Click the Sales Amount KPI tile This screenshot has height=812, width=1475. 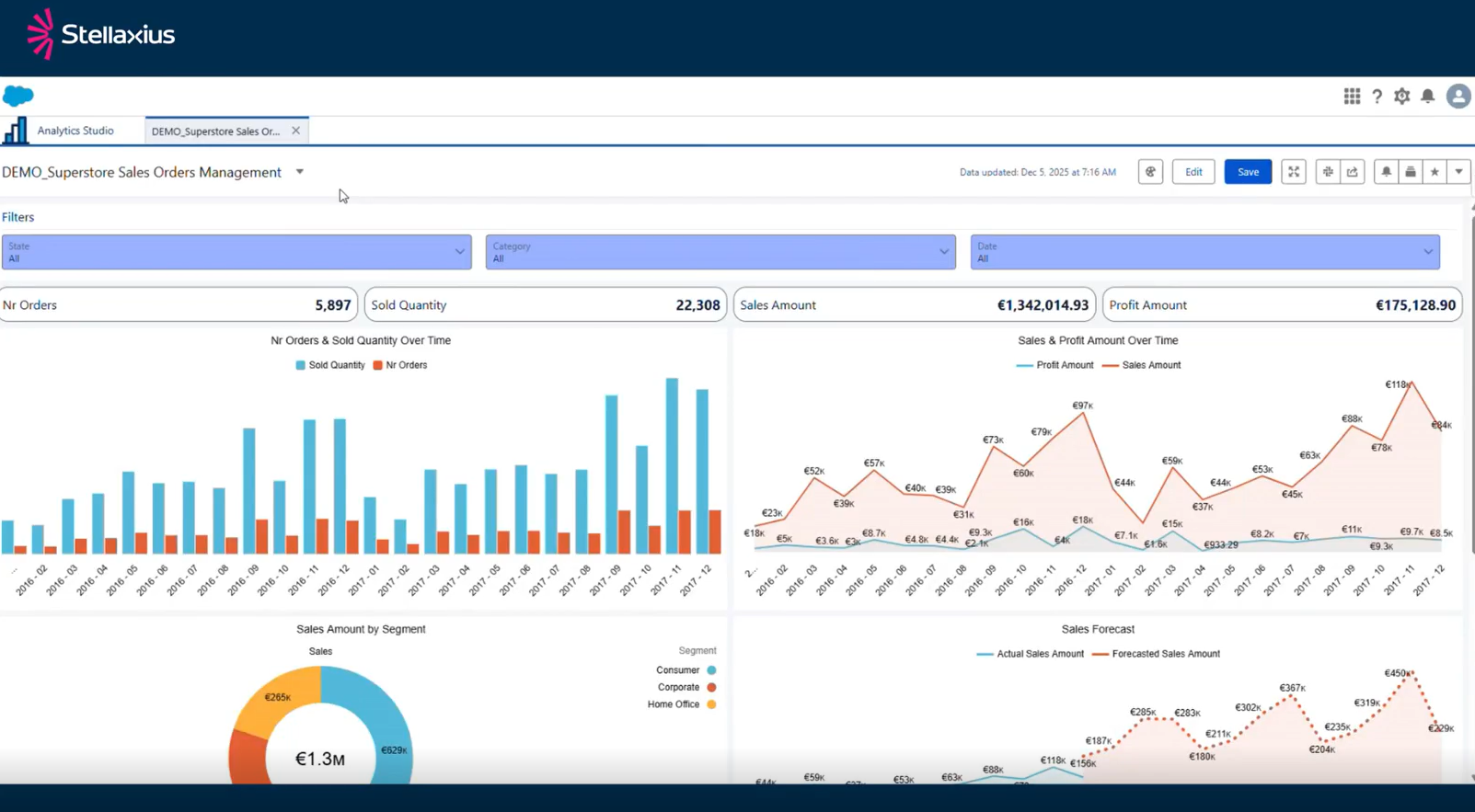pos(914,305)
